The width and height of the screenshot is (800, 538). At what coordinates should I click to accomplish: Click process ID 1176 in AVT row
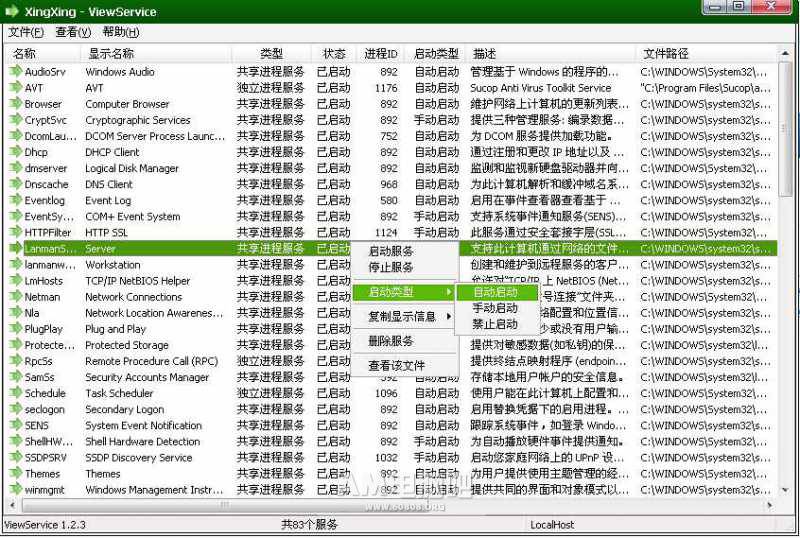click(386, 88)
